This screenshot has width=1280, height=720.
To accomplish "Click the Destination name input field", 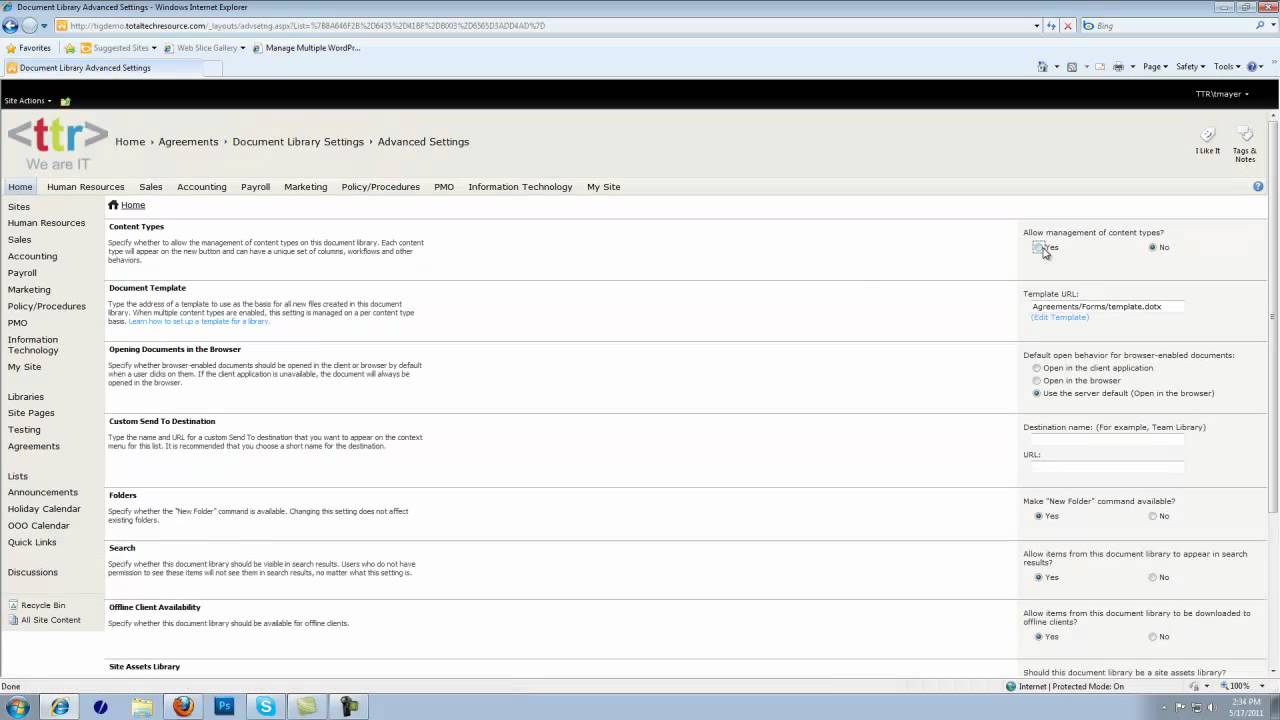I will (1107, 439).
